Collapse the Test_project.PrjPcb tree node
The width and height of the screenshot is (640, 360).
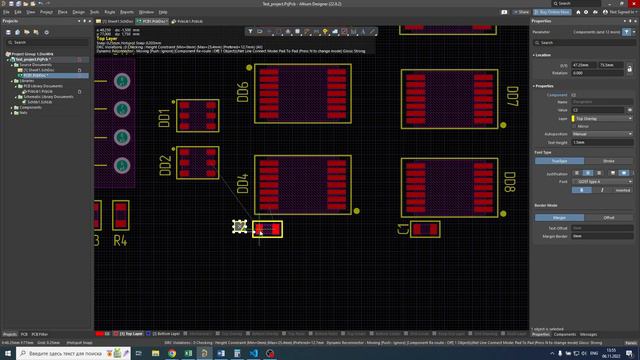(8, 60)
